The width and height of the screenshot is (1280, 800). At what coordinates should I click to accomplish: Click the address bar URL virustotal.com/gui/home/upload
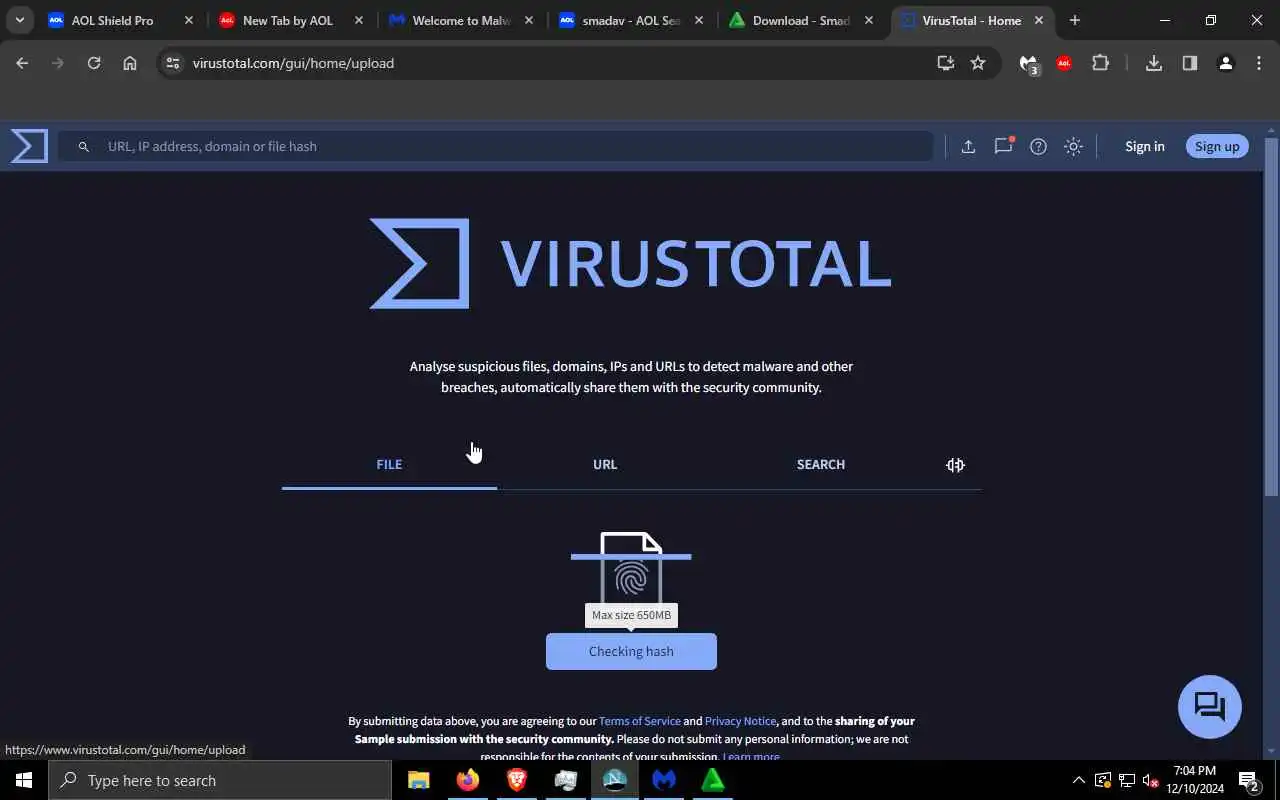point(293,63)
